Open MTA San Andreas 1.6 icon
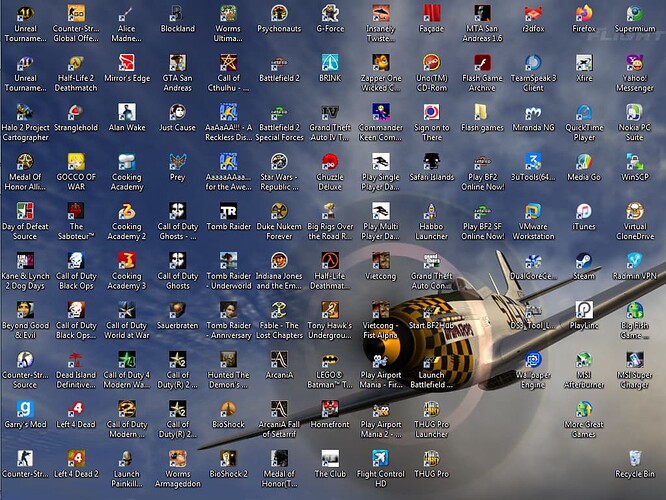Viewport: 666px width, 500px height. pos(482,25)
